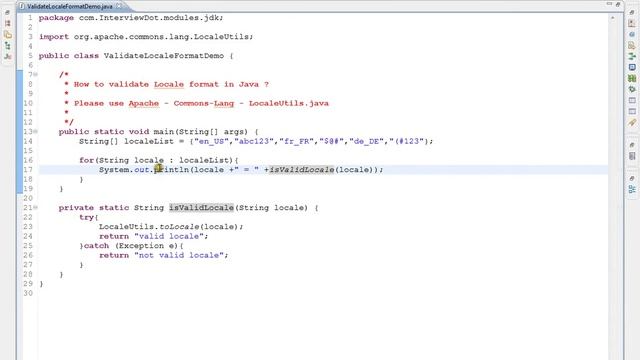The width and height of the screenshot is (640, 360).
Task: Collapse the isValidLocale method at line 21
Action: pos(36,207)
